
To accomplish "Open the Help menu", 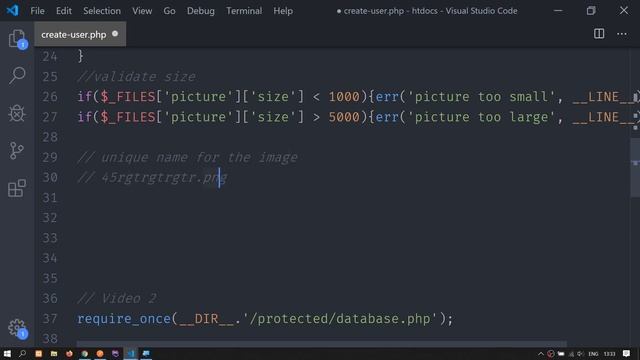I will 283,11.
